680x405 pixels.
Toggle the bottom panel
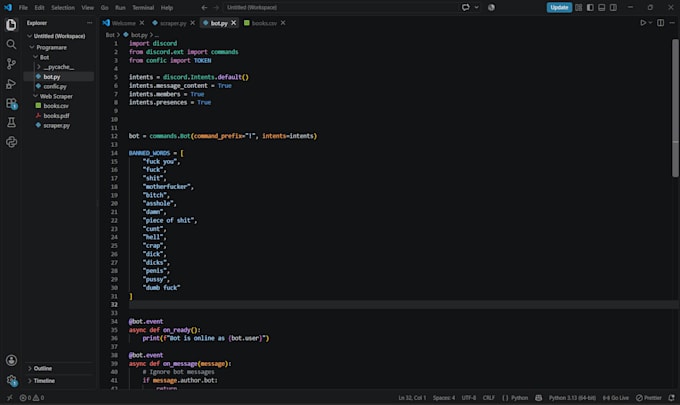[602, 7]
